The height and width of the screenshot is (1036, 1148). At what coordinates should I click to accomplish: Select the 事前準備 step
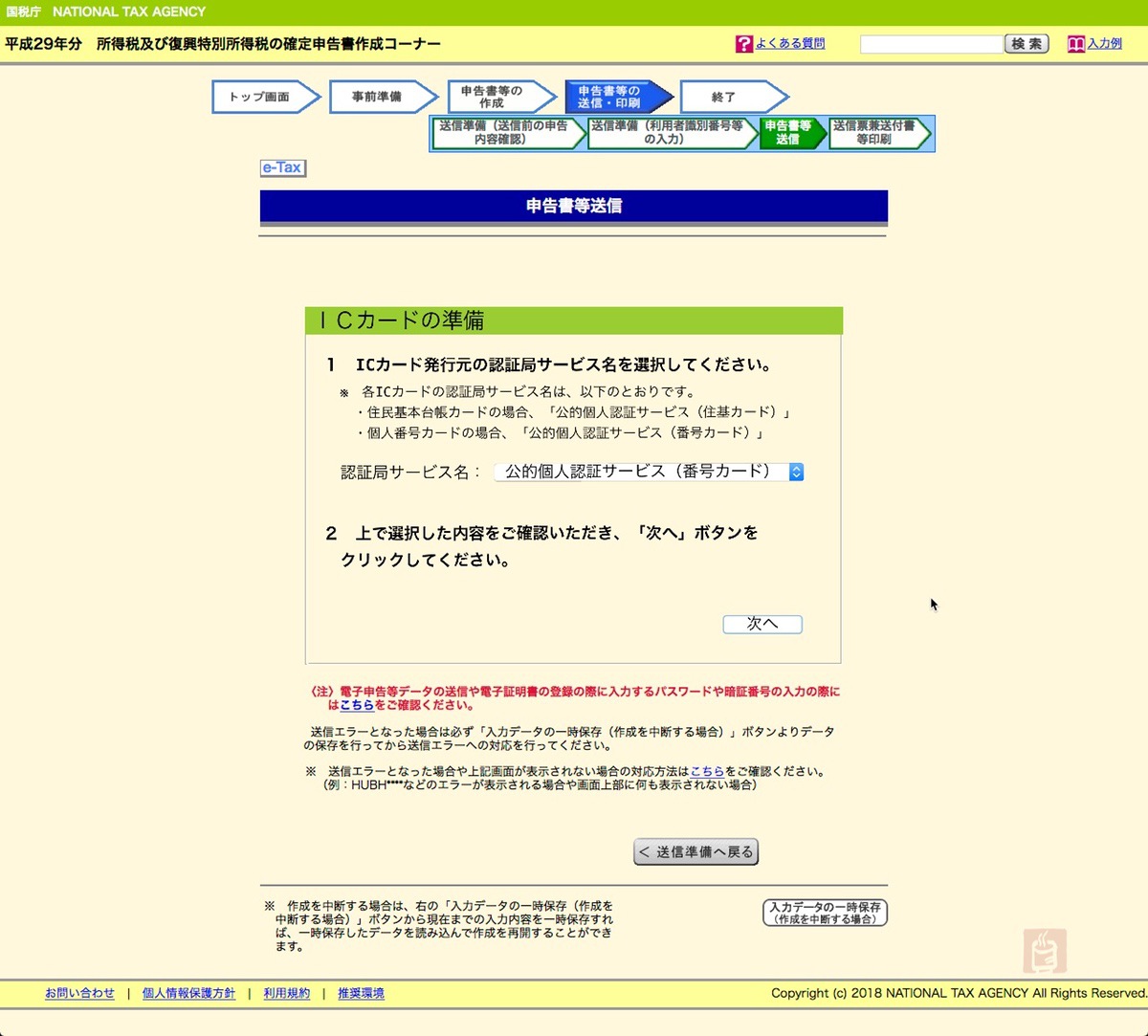point(378,97)
